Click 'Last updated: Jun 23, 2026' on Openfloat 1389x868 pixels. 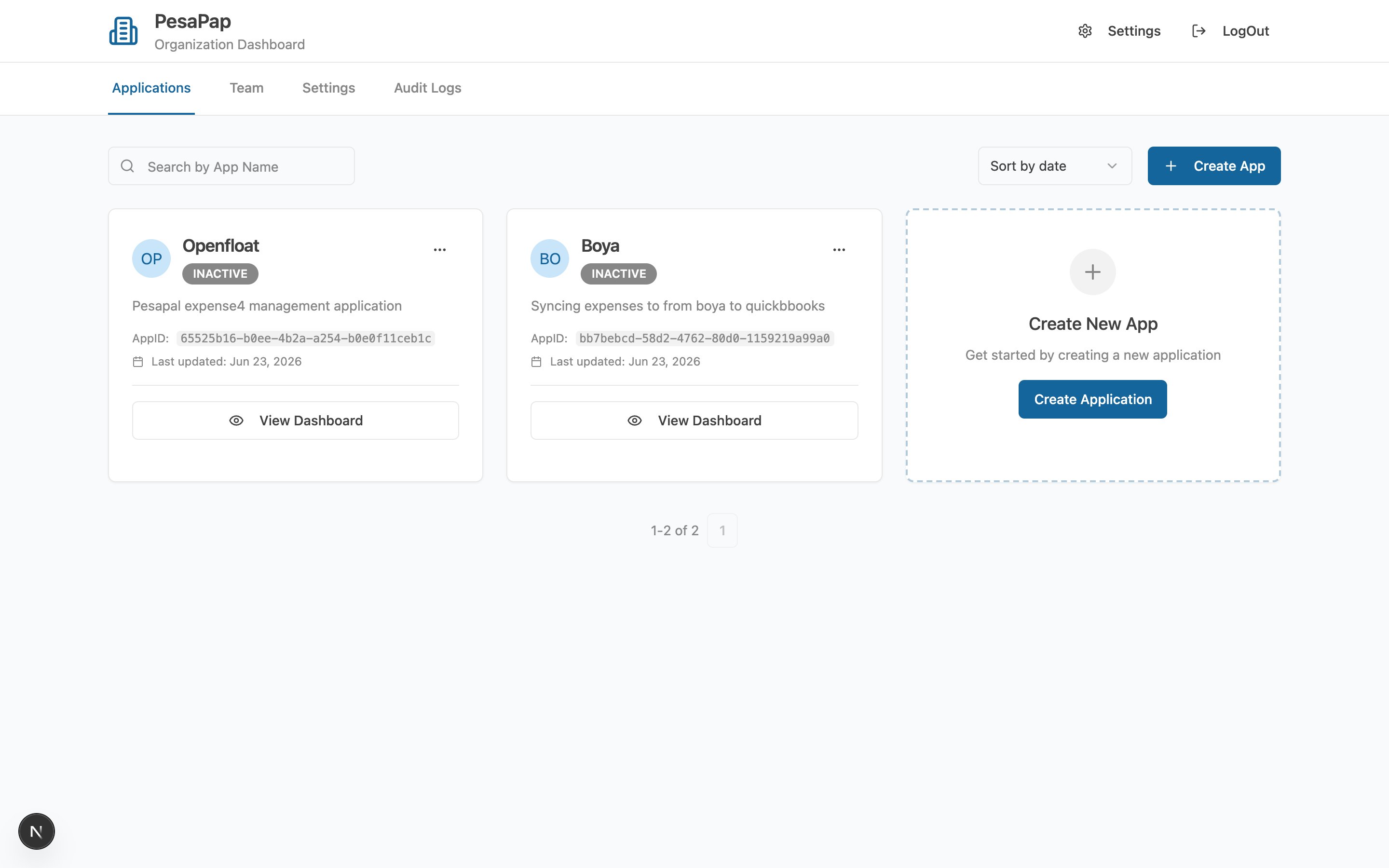tap(226, 362)
